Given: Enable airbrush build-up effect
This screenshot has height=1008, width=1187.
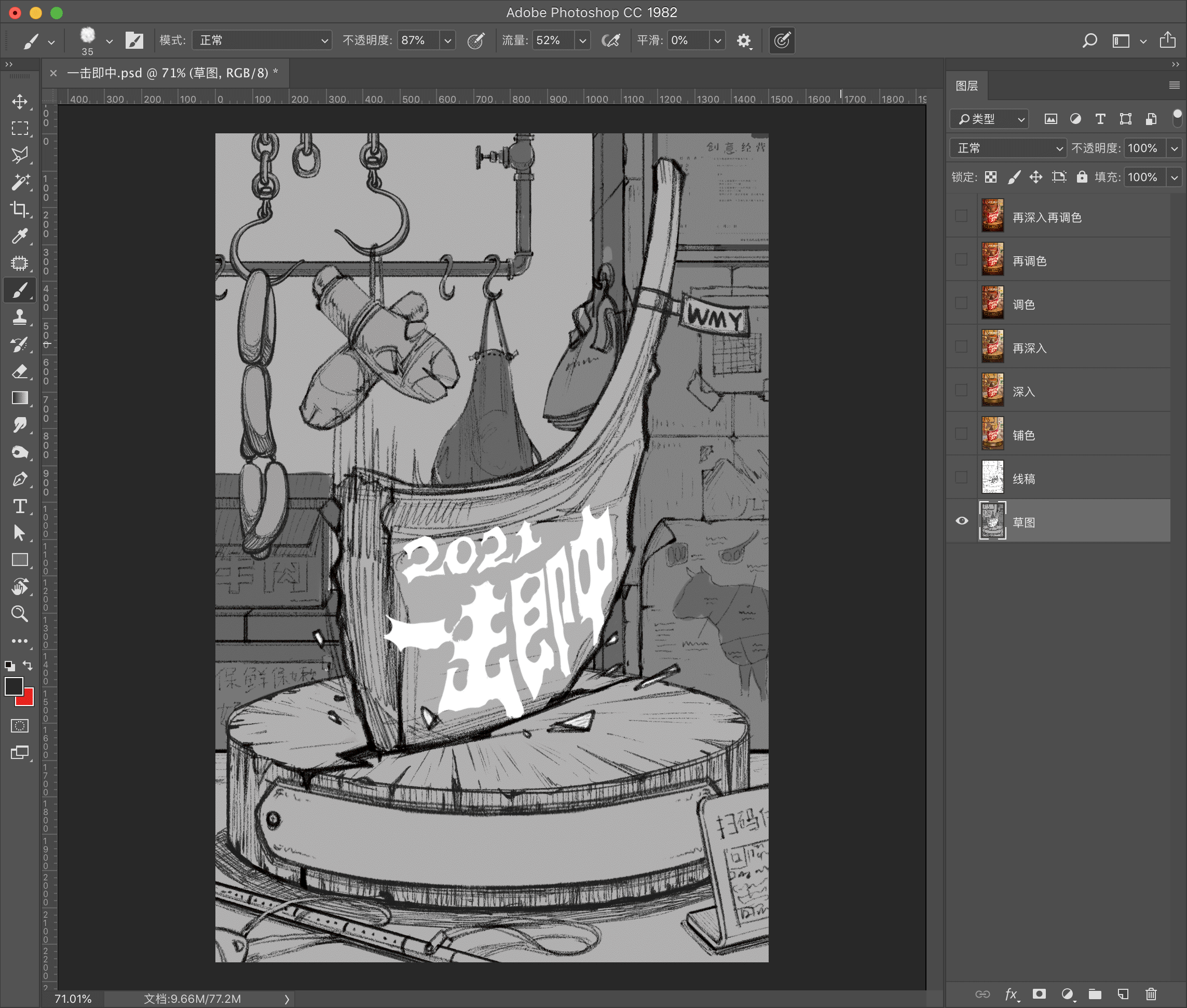Looking at the screenshot, I should click(x=611, y=40).
